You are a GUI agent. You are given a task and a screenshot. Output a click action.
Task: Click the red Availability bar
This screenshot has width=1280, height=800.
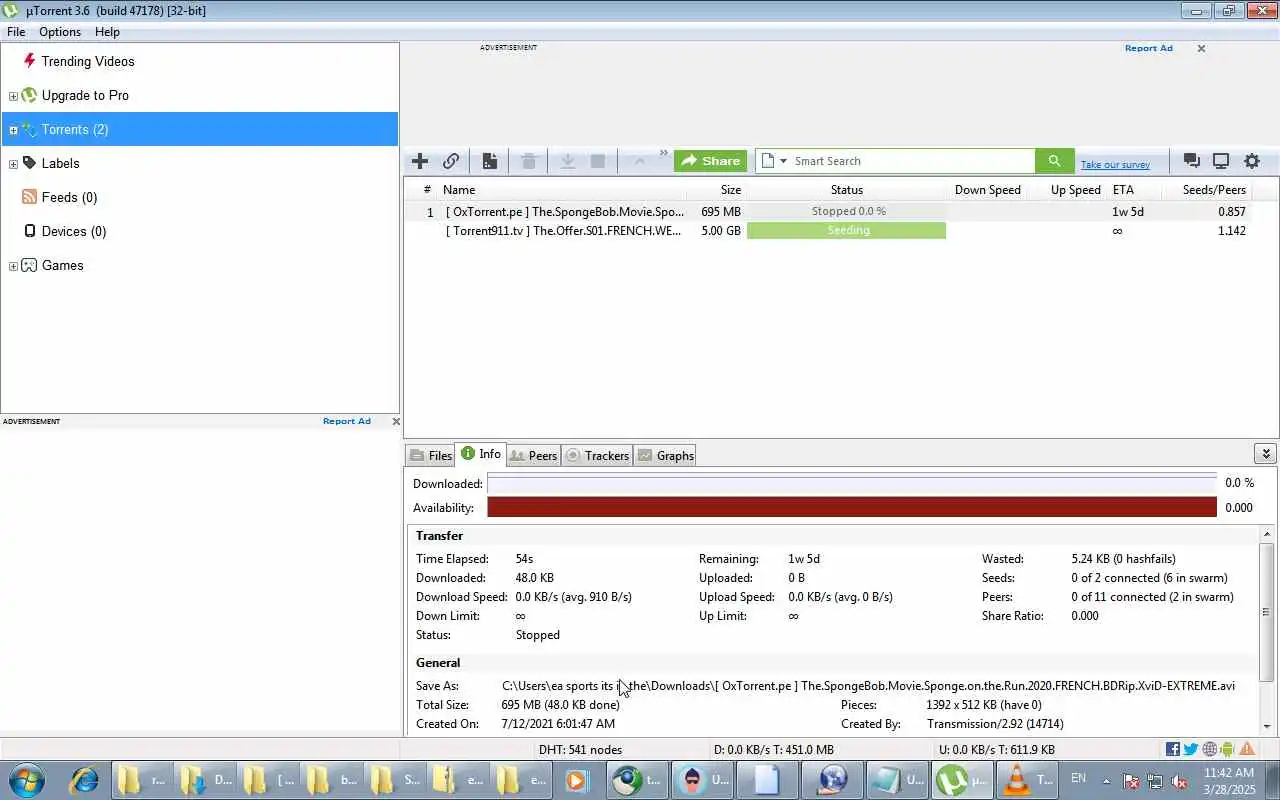[x=852, y=507]
